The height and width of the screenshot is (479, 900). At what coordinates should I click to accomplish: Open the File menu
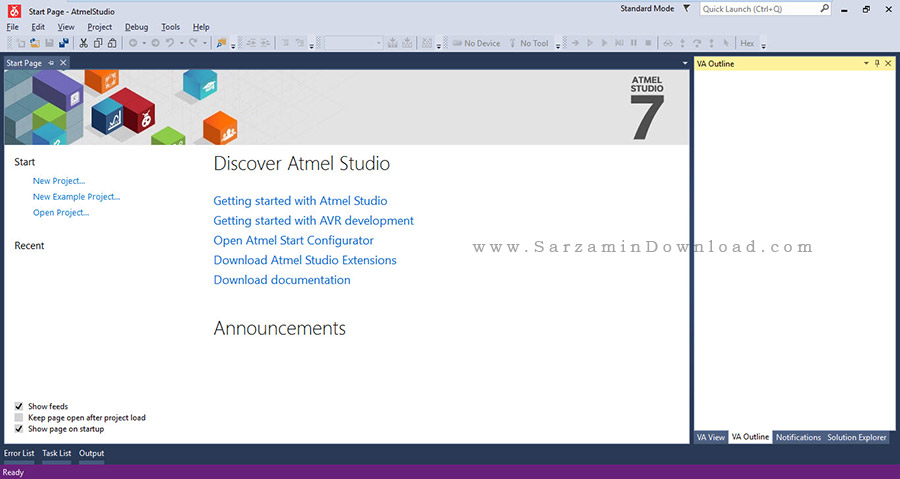pos(13,27)
